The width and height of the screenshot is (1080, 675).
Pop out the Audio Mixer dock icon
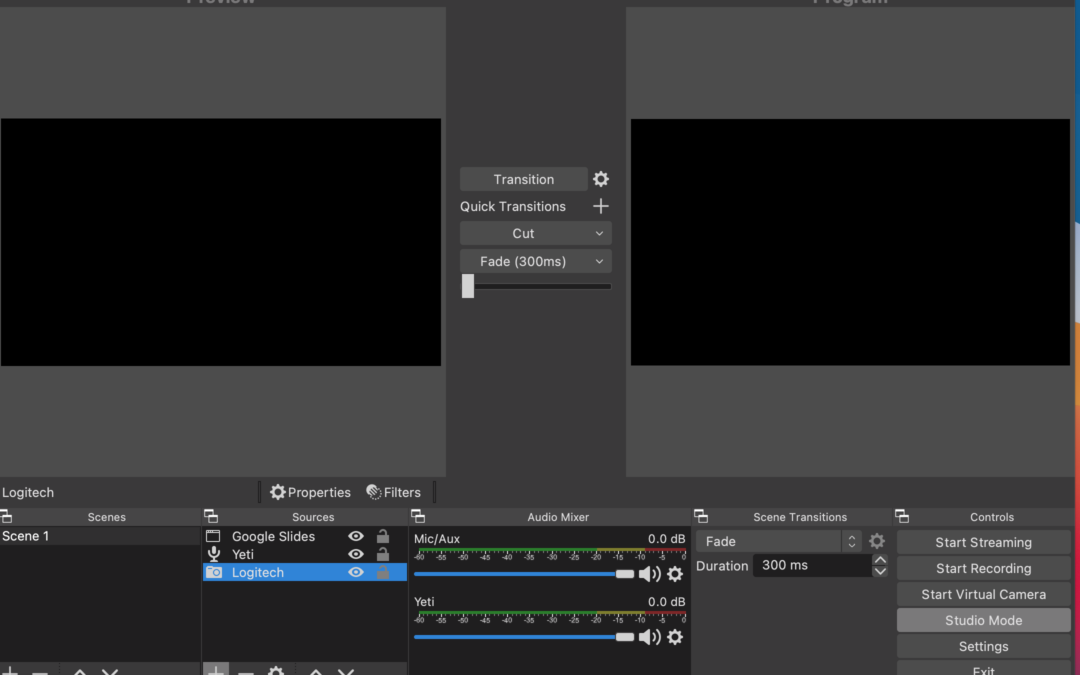coord(419,517)
